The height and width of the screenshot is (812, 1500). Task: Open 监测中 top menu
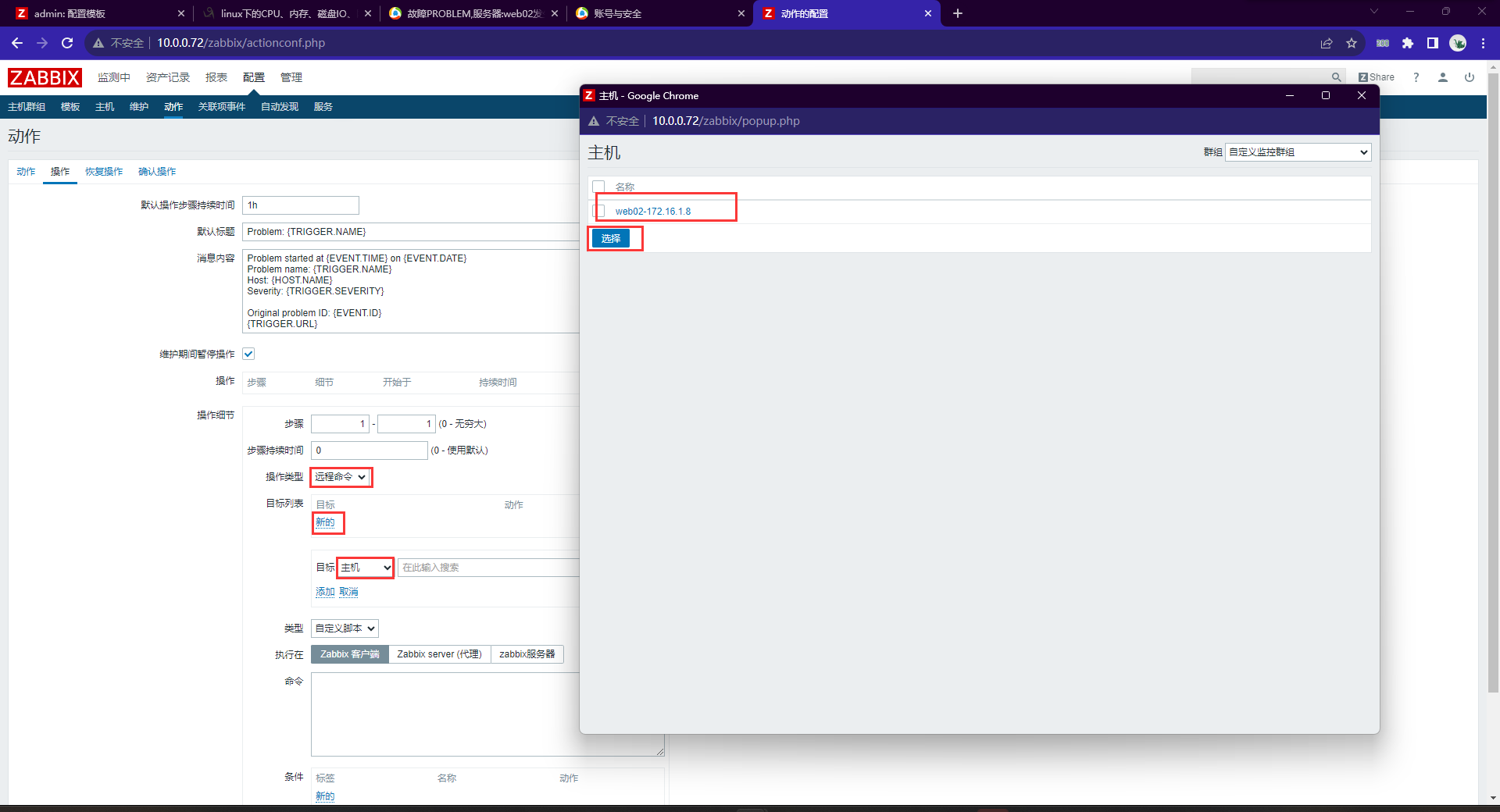[114, 77]
